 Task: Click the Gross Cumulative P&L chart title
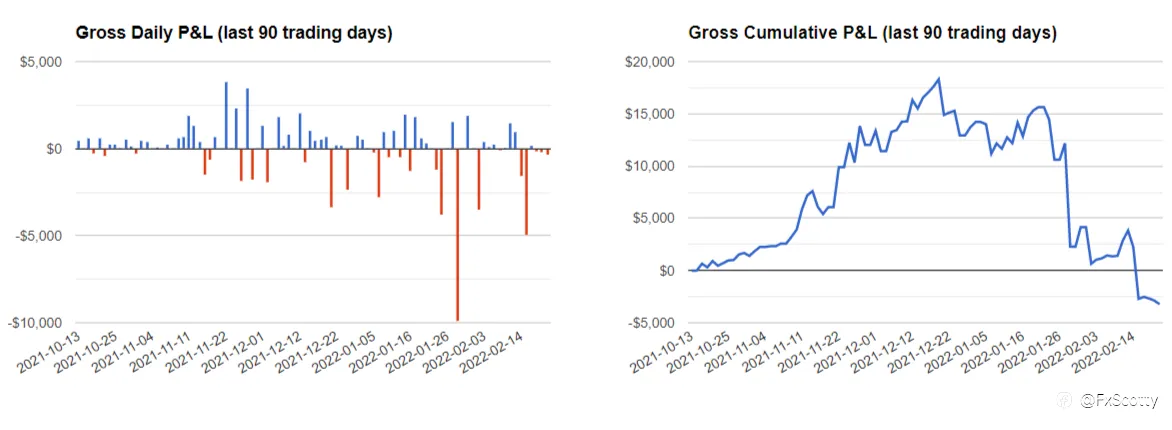click(872, 34)
